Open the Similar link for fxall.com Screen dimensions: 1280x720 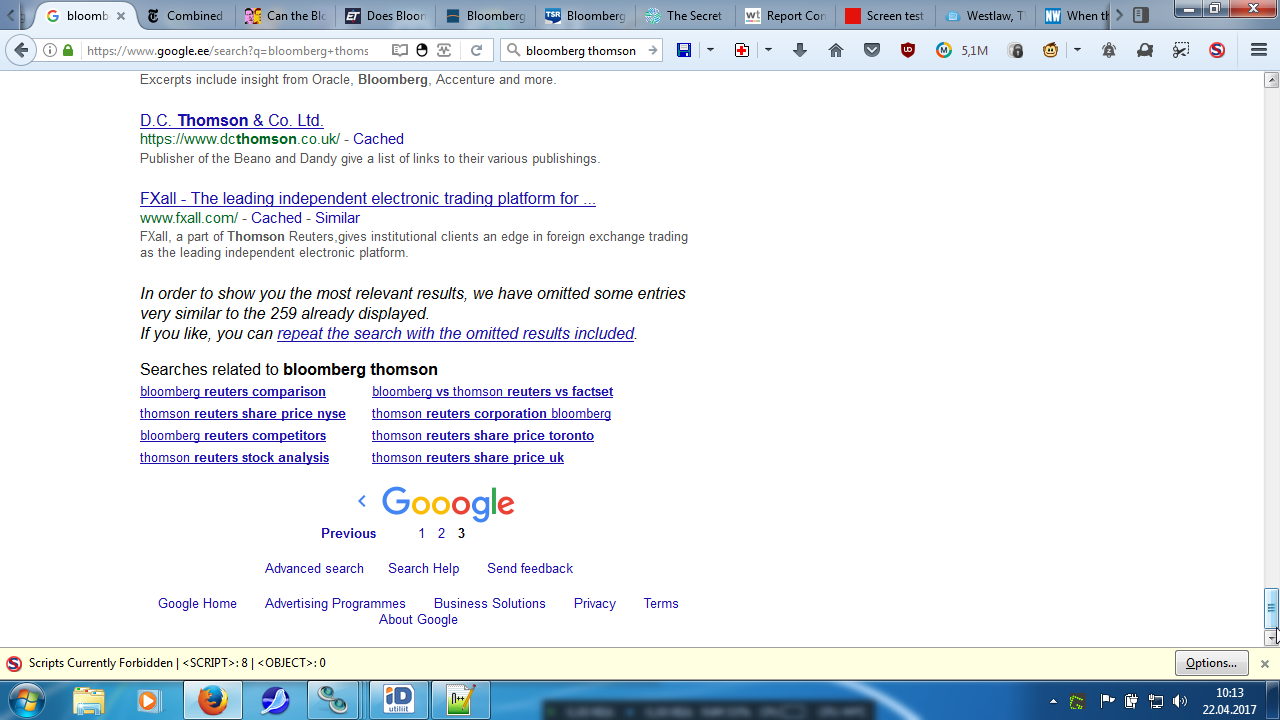point(337,218)
